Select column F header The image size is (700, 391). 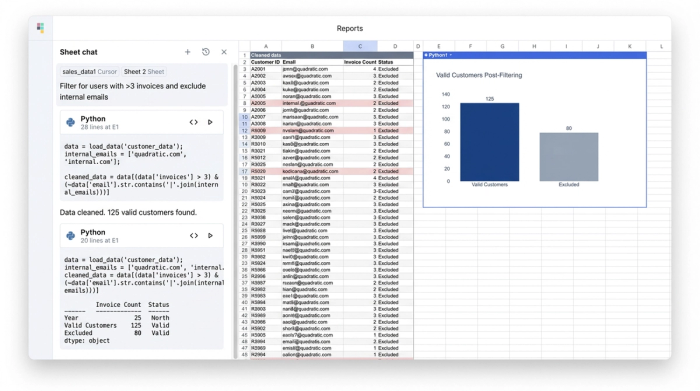point(471,46)
